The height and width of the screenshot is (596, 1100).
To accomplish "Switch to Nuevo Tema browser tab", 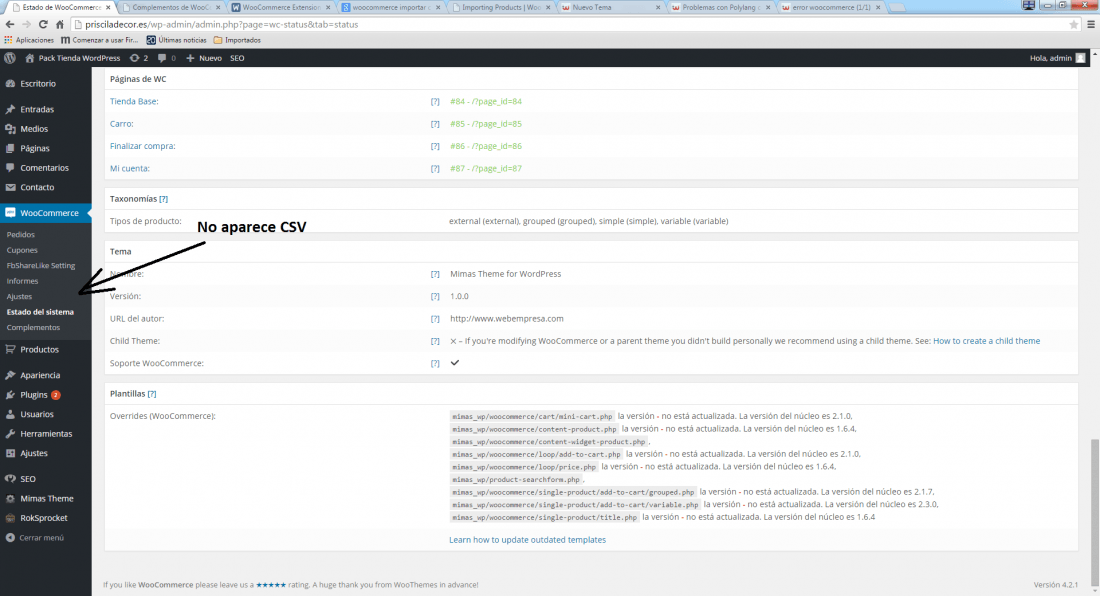I will [611, 8].
